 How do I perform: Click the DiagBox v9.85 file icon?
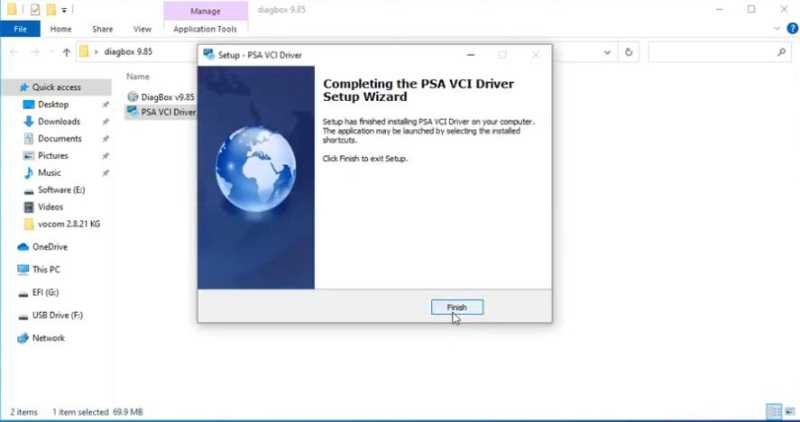(x=133, y=96)
